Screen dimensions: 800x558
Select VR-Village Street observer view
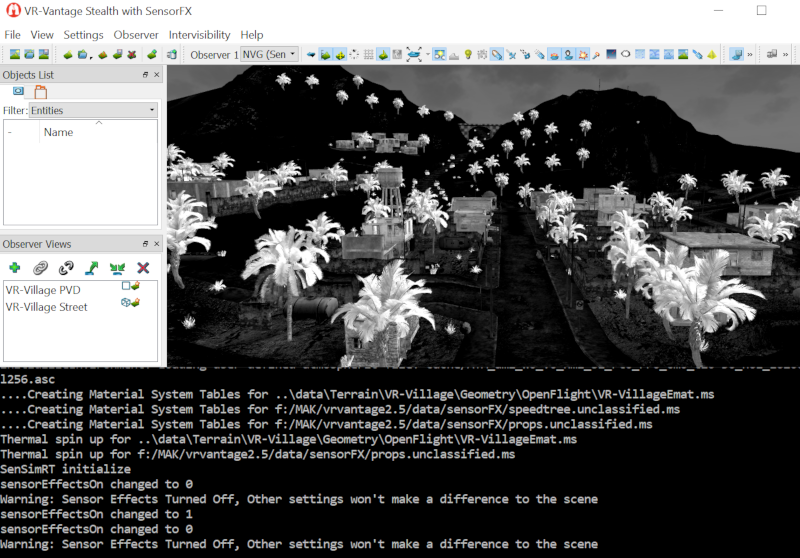(x=46, y=307)
